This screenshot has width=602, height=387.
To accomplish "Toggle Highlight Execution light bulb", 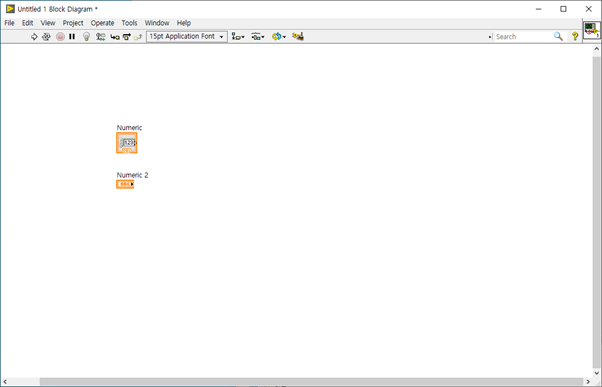I will 86,36.
